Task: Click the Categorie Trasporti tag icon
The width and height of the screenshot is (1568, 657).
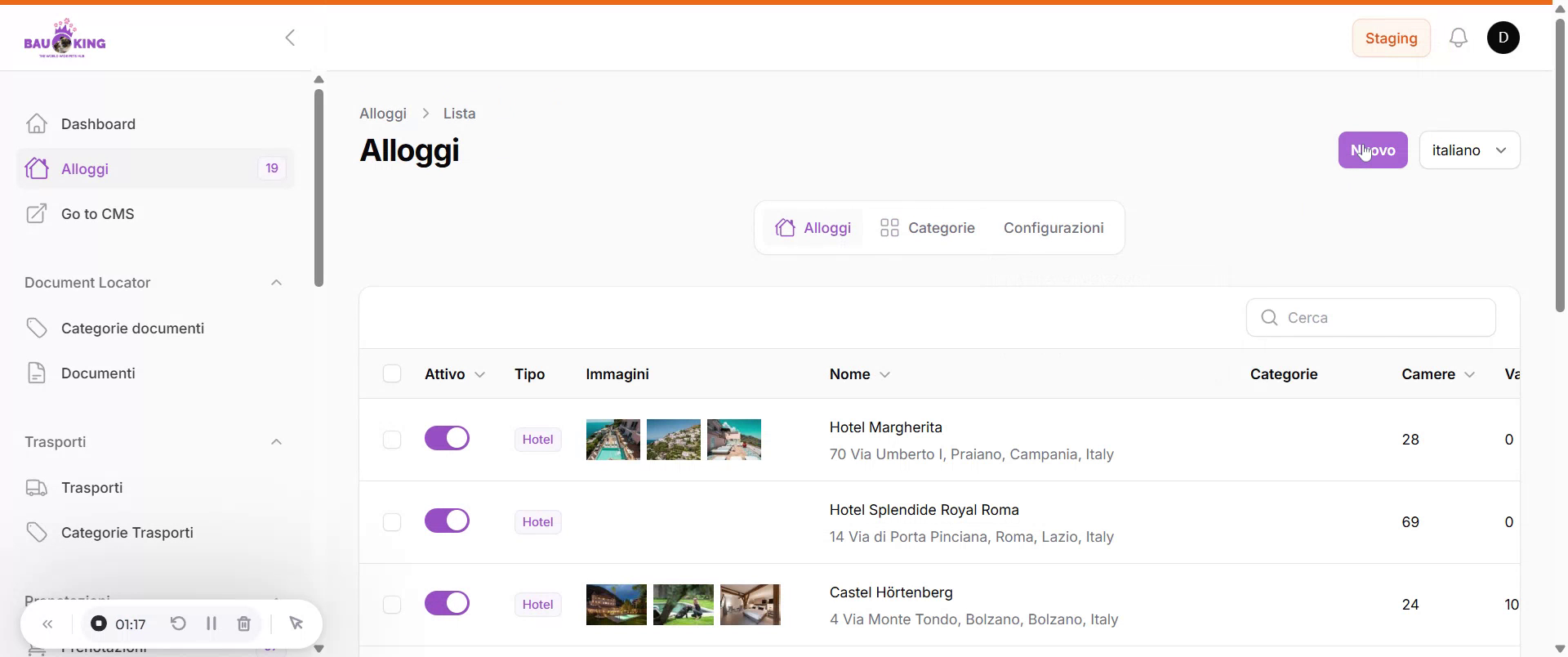Action: tap(37, 532)
